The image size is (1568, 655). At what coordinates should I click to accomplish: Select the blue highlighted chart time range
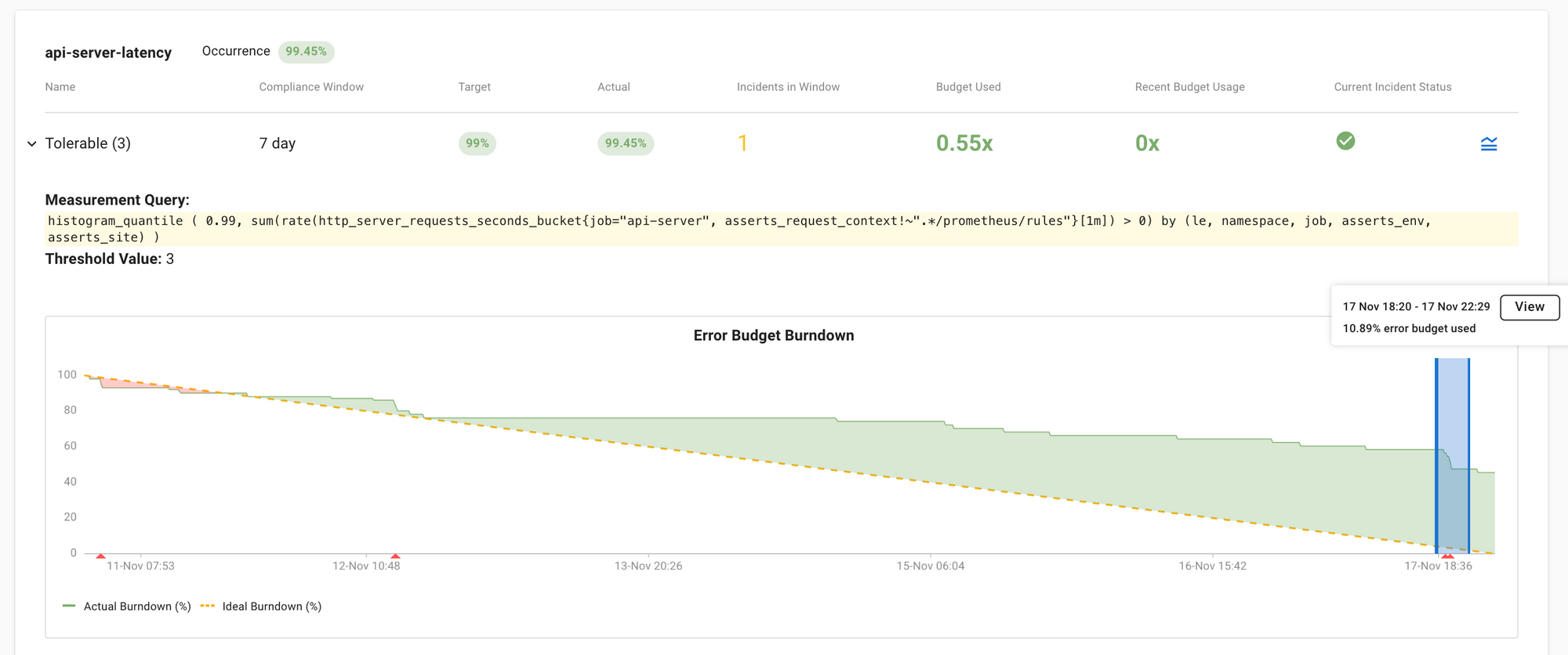click(x=1452, y=454)
